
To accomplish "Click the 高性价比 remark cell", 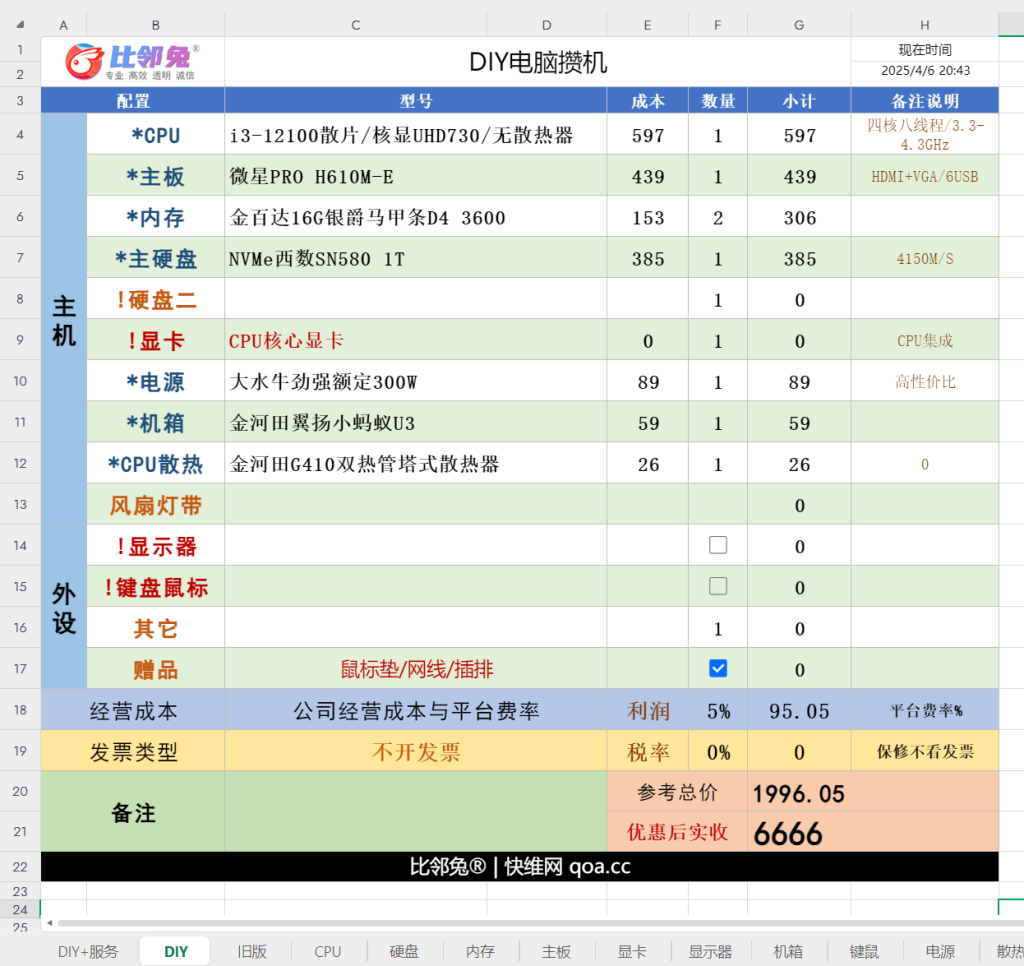I will 925,381.
